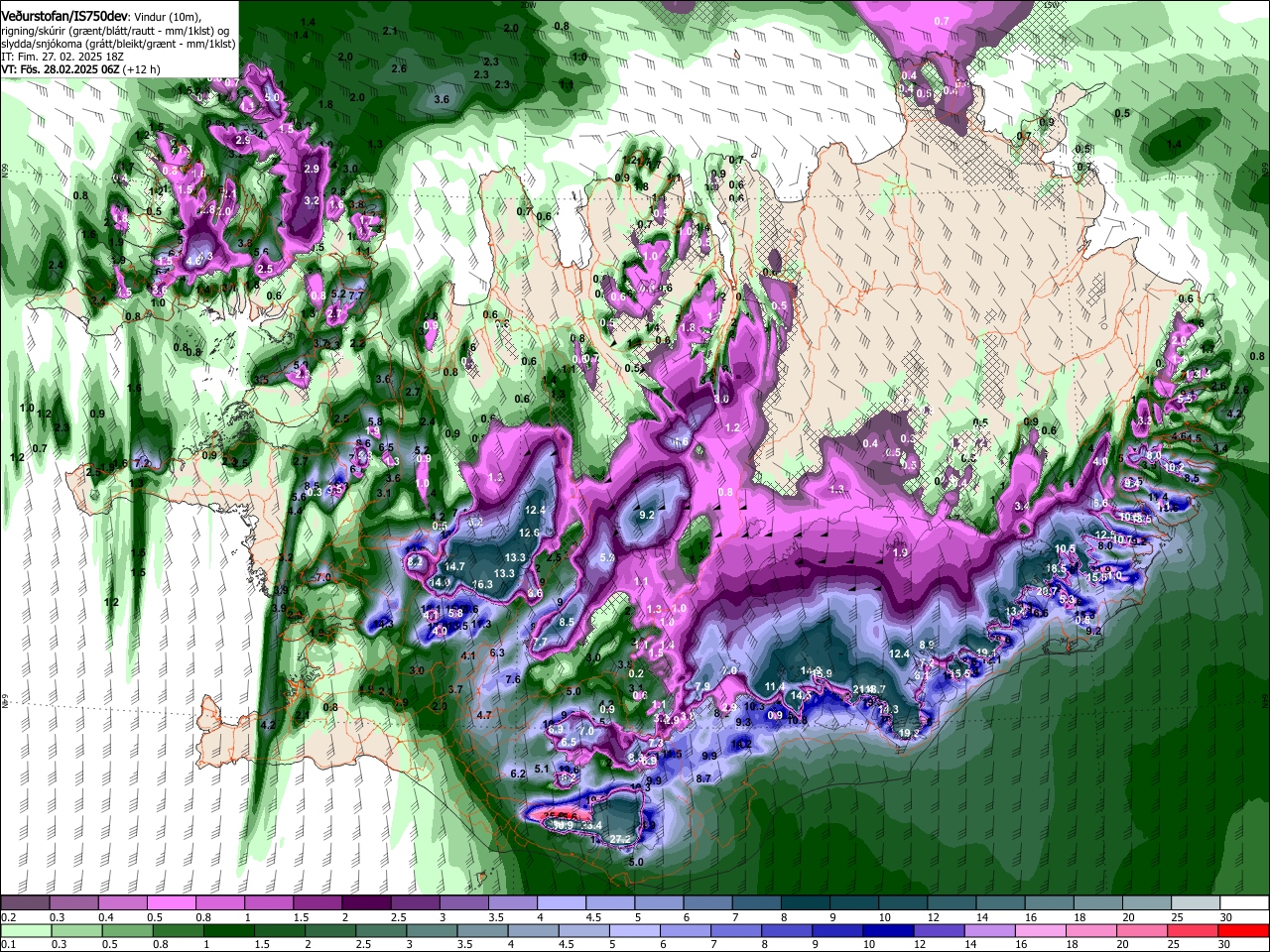Image resolution: width=1270 pixels, height=952 pixels.
Task: Click the bright pink swatch between 0.5 and 0.8, upper legend
Action: [x=171, y=903]
